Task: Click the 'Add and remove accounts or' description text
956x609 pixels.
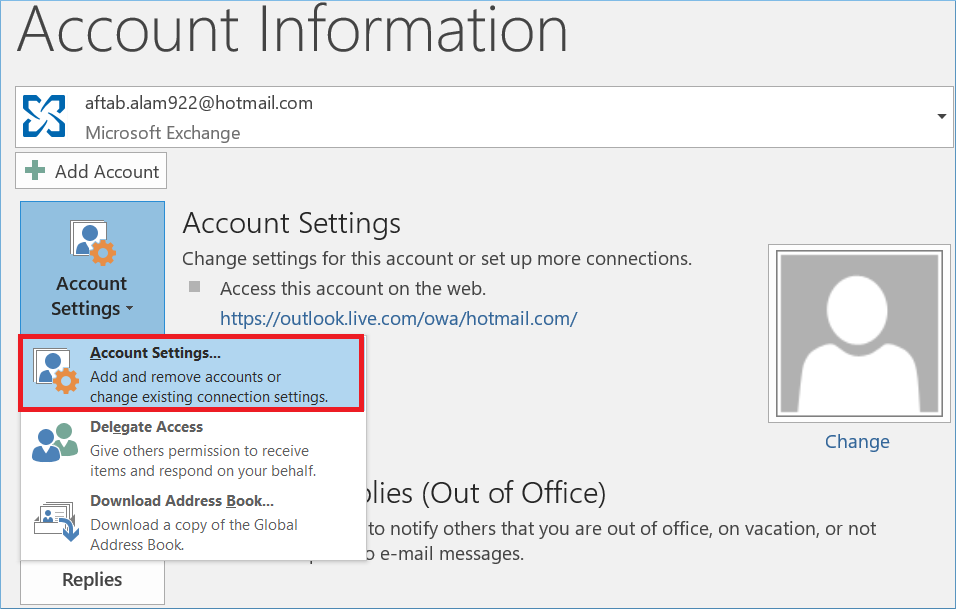Action: (x=185, y=377)
